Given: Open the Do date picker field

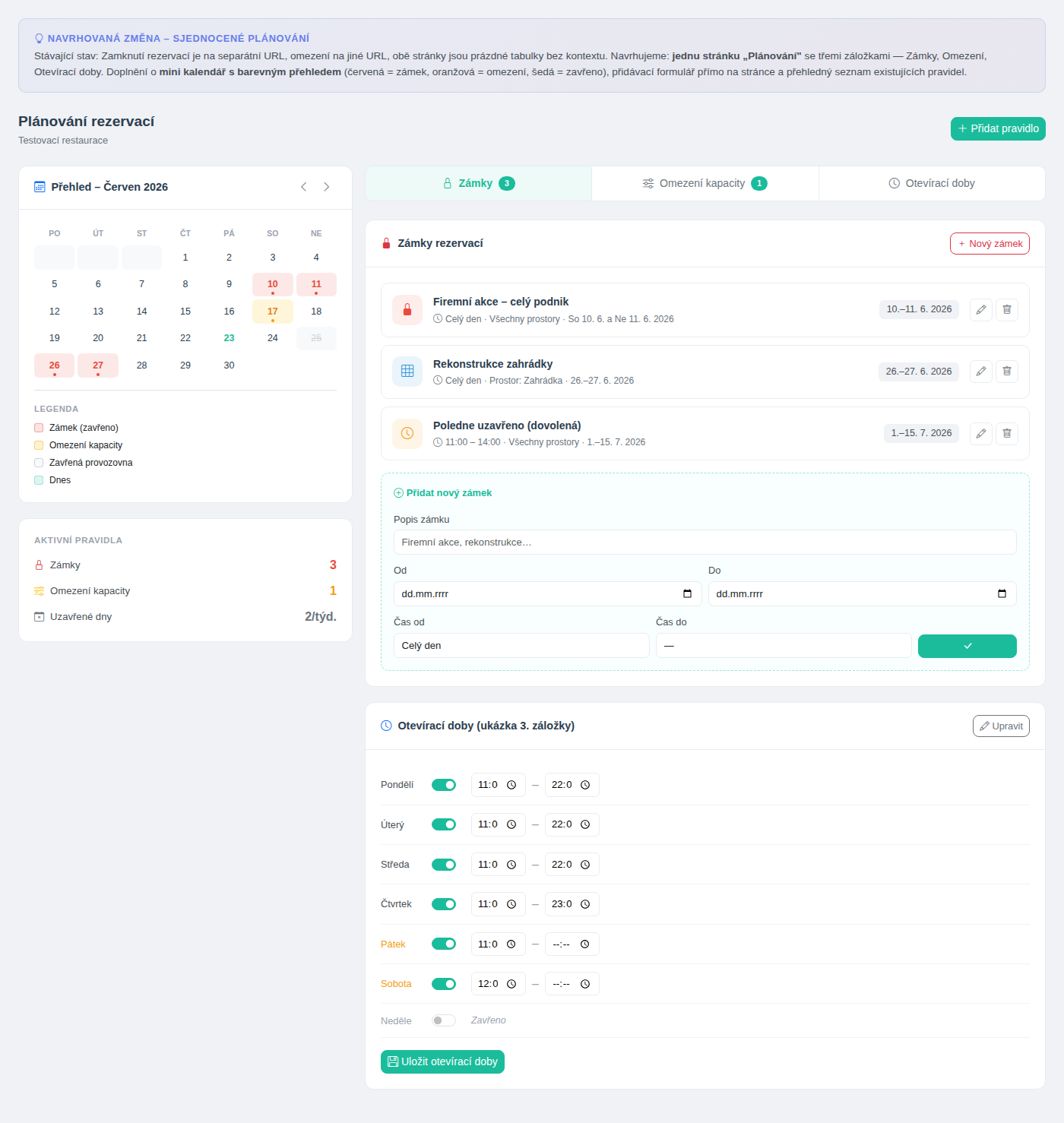Looking at the screenshot, I should [x=862, y=594].
